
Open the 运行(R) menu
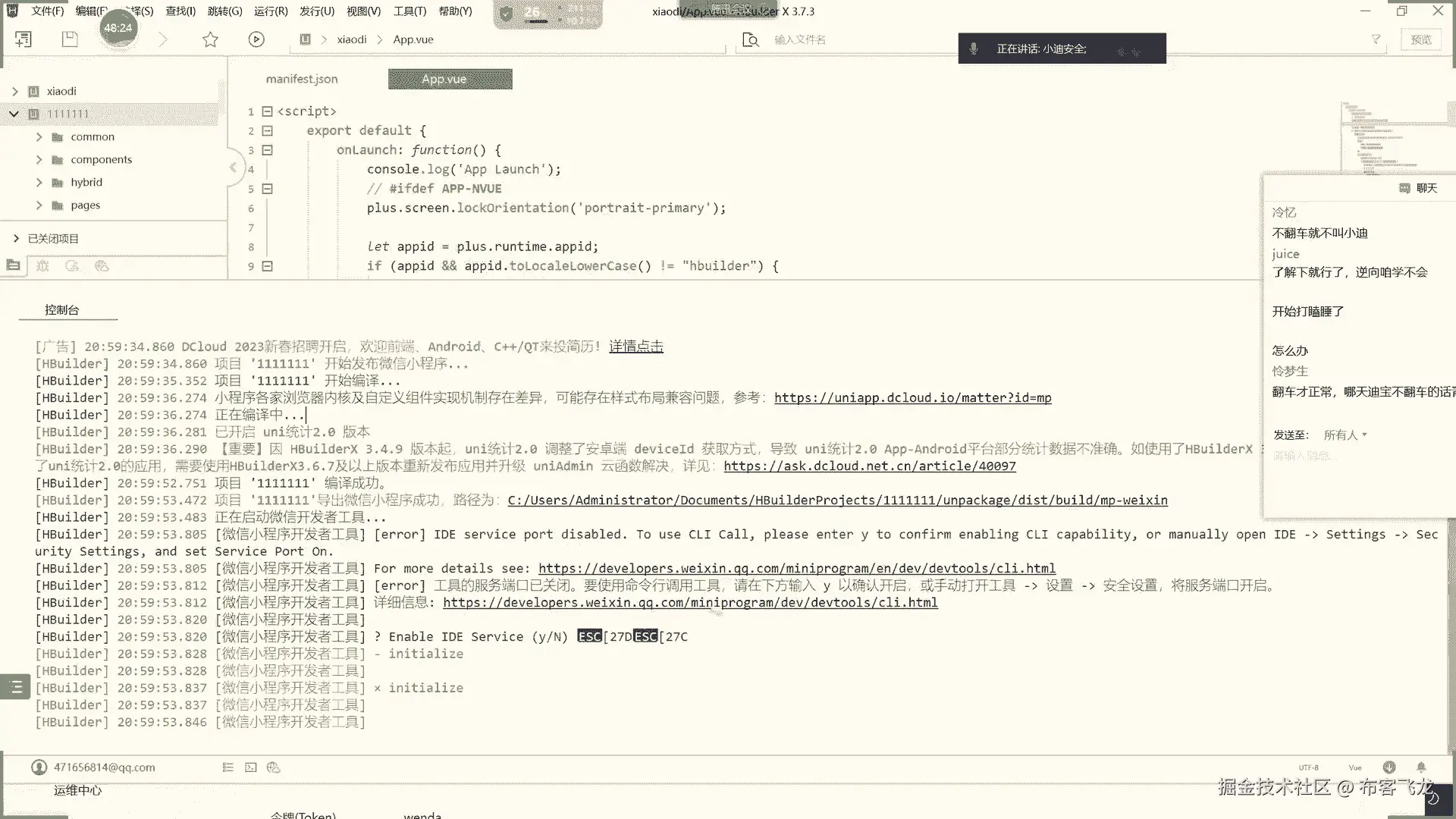coord(271,11)
